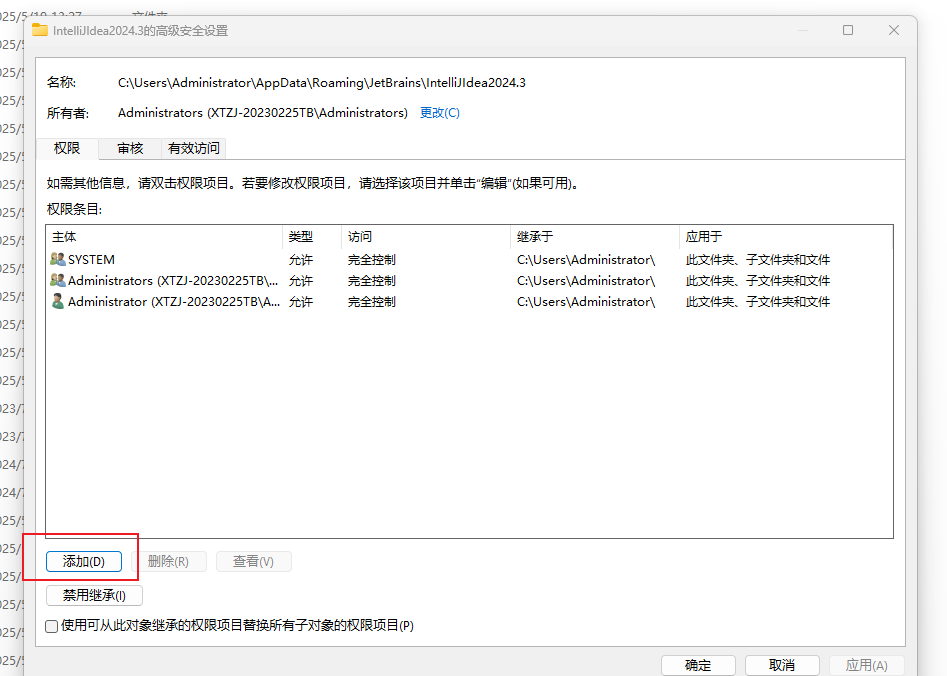Image resolution: width=947 pixels, height=676 pixels.
Task: Click the Administrator user icon
Action: coord(58,301)
